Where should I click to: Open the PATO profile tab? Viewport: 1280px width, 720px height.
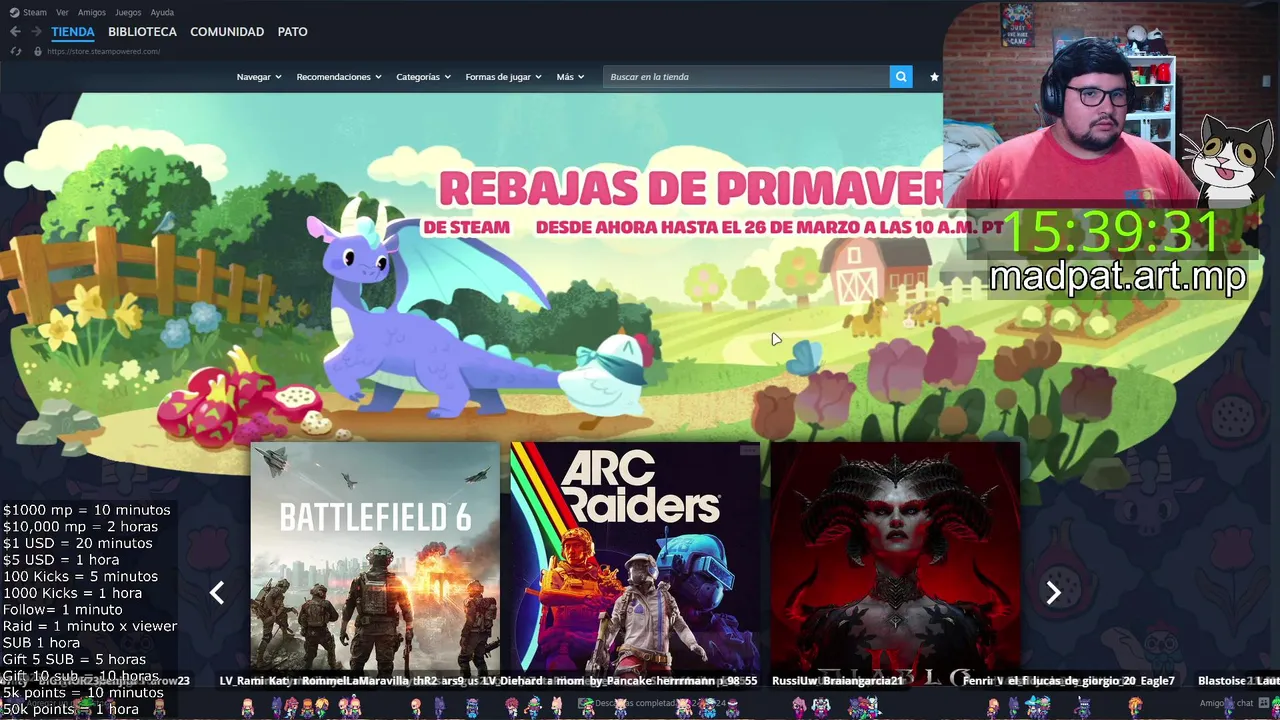pyautogui.click(x=292, y=32)
